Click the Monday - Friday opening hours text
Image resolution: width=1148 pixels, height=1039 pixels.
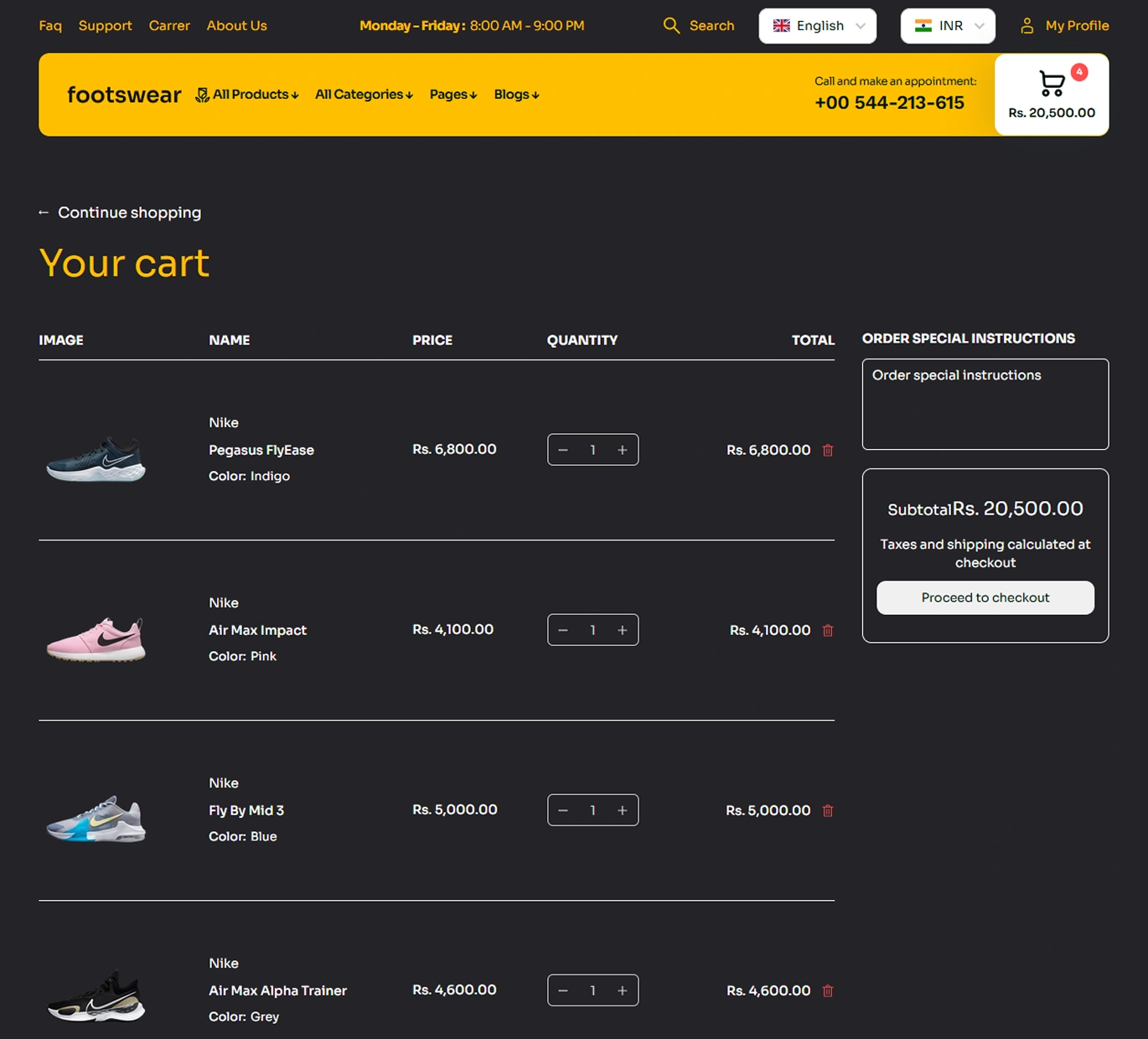(x=472, y=26)
